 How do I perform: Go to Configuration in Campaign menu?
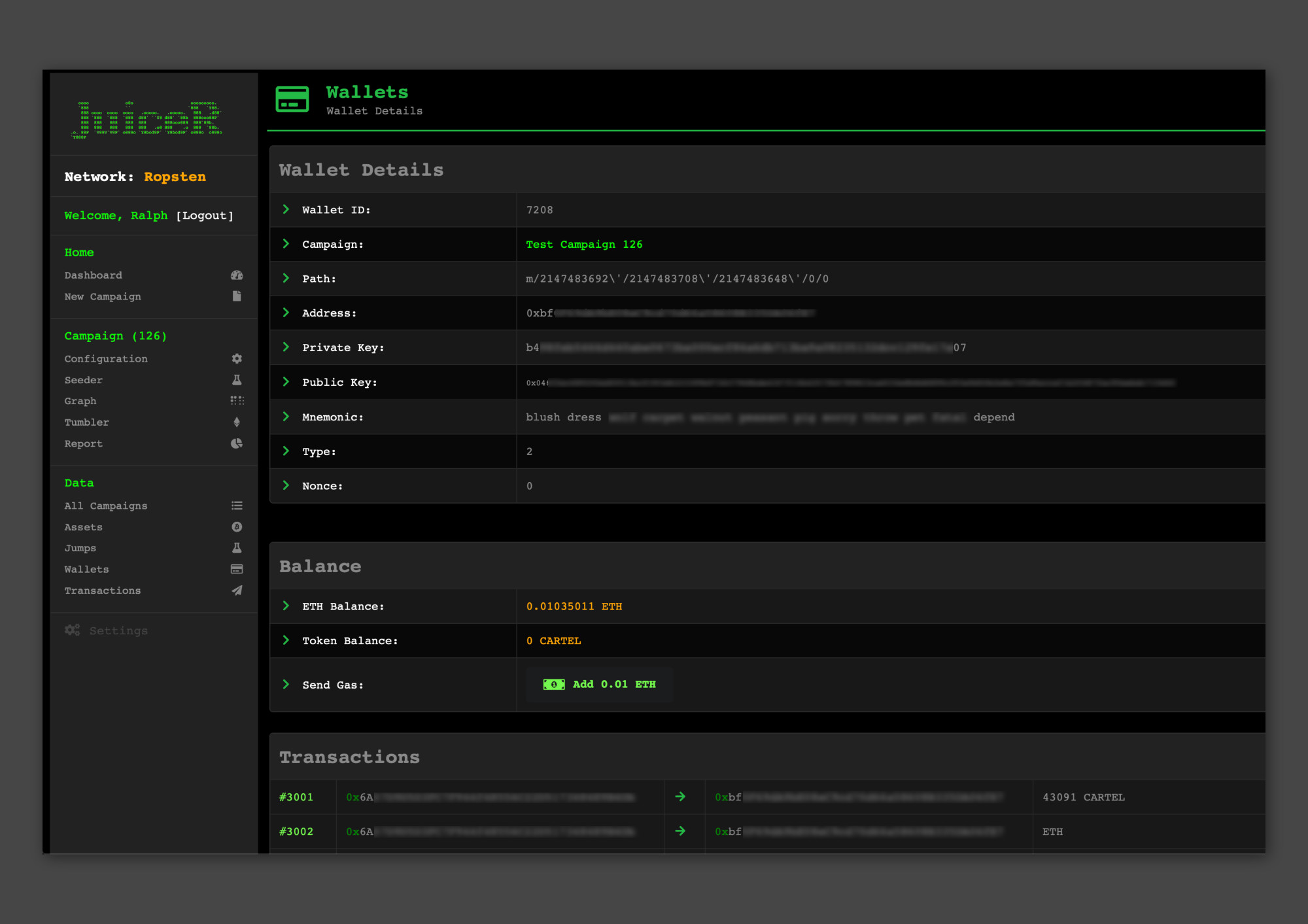(x=106, y=358)
